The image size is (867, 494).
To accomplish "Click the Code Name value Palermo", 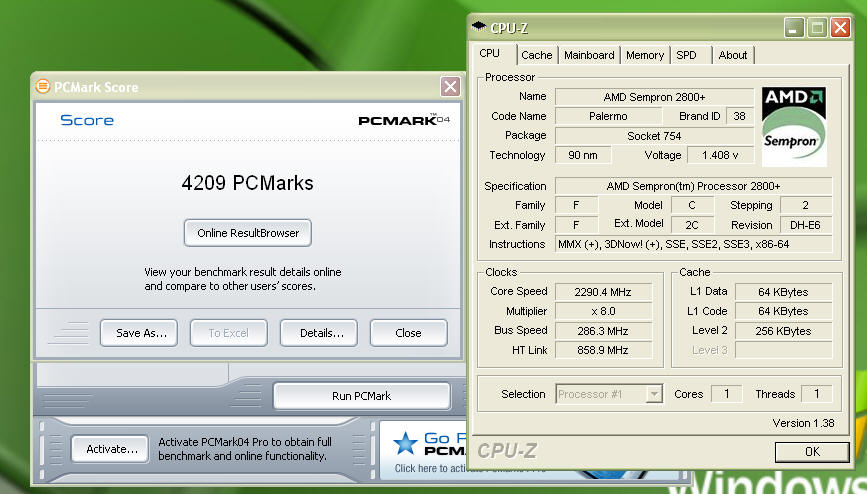I will [x=608, y=116].
